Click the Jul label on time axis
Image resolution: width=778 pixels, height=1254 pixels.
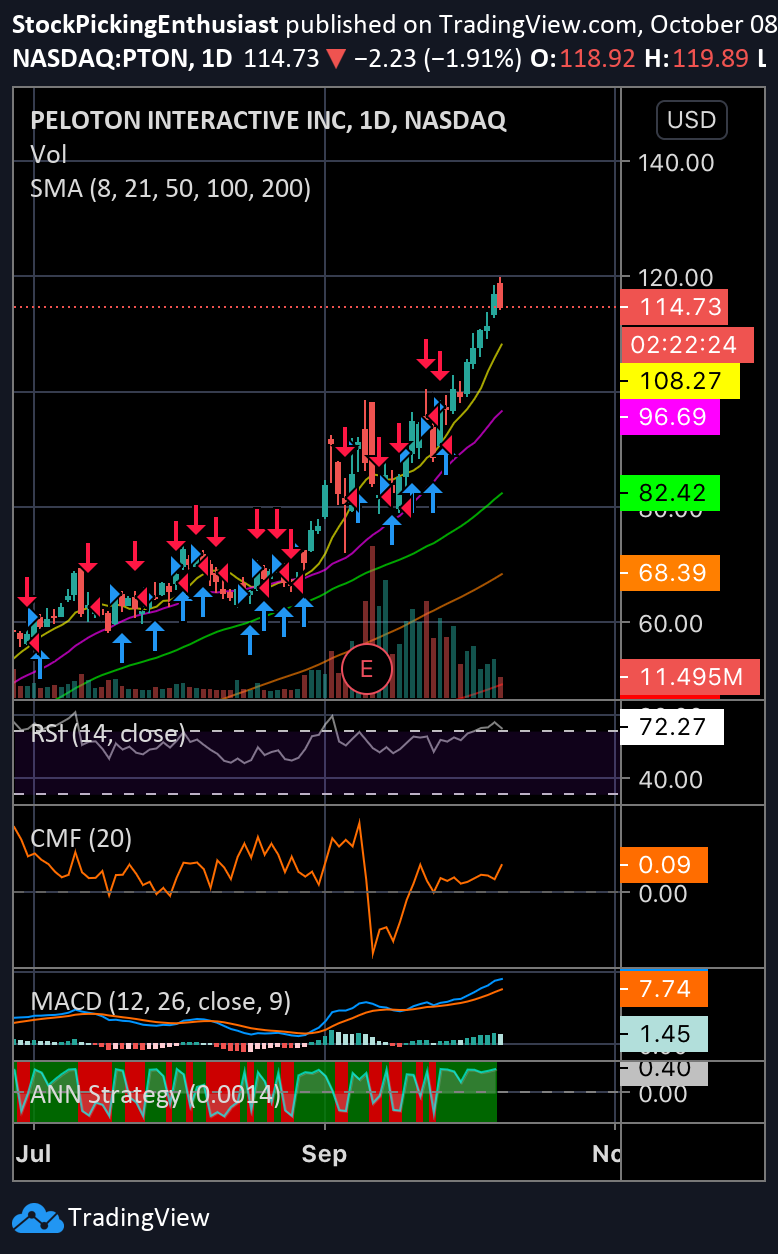click(34, 1153)
